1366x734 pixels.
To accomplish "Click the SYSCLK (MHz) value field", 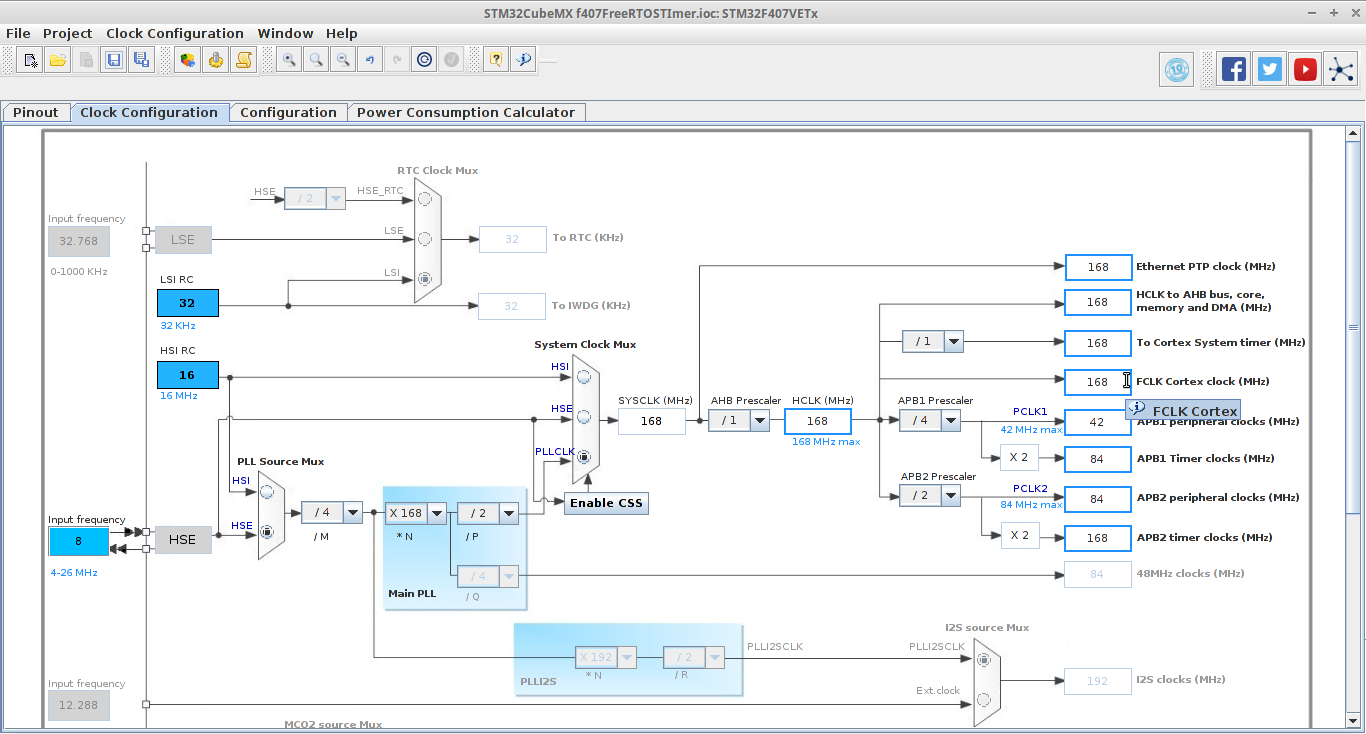I will coord(652,421).
